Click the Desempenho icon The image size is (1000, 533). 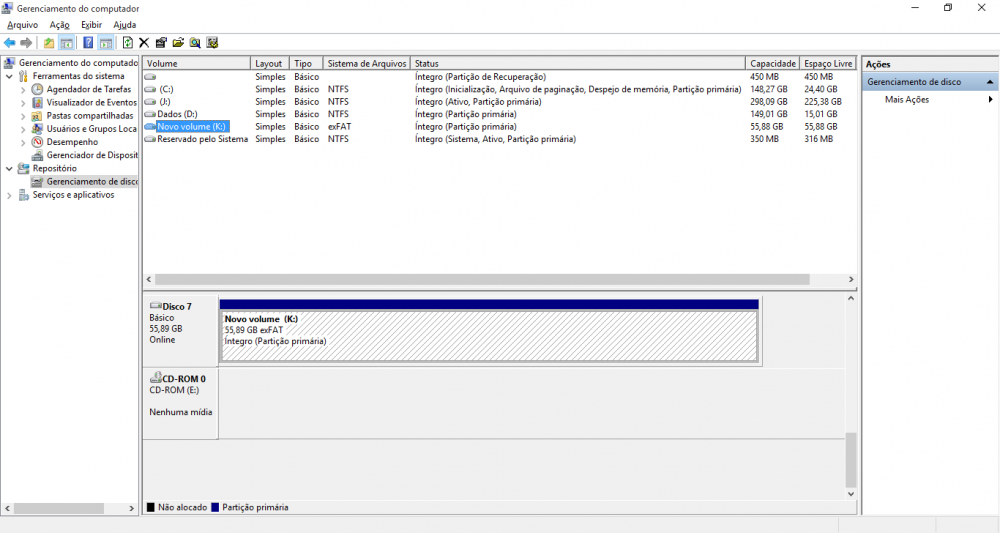click(x=38, y=142)
